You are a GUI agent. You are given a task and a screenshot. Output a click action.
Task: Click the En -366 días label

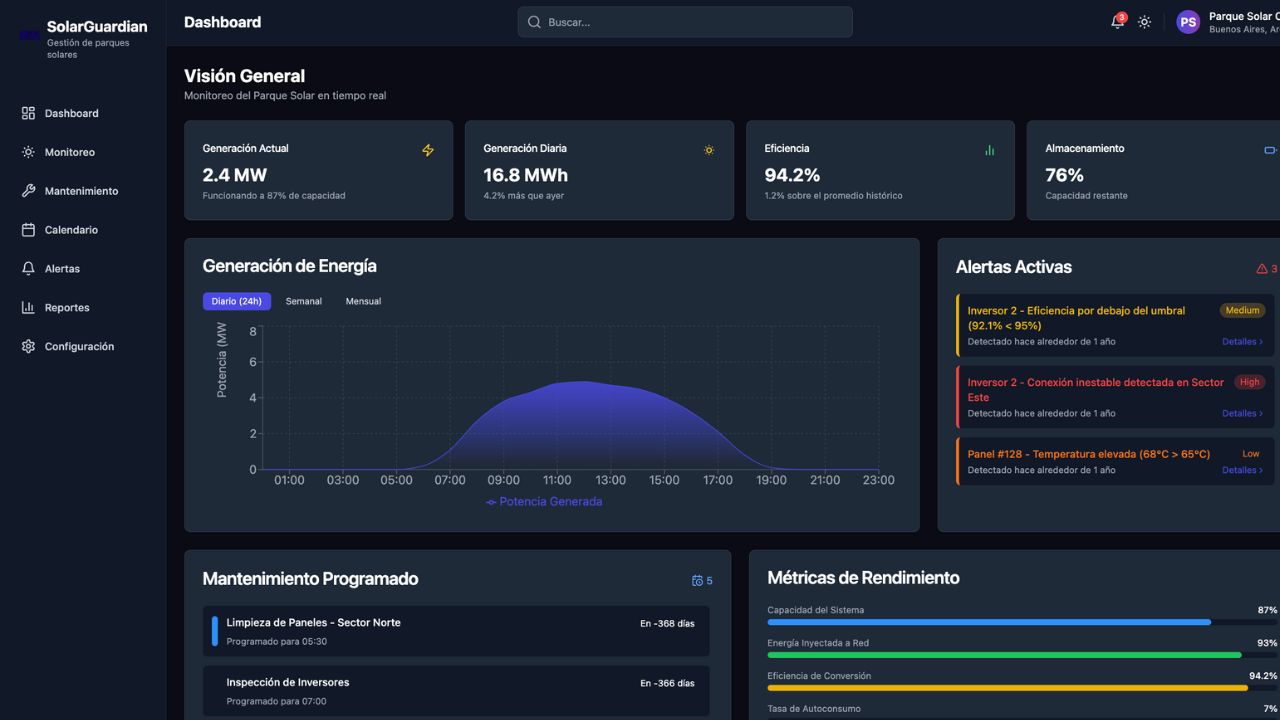[667, 683]
